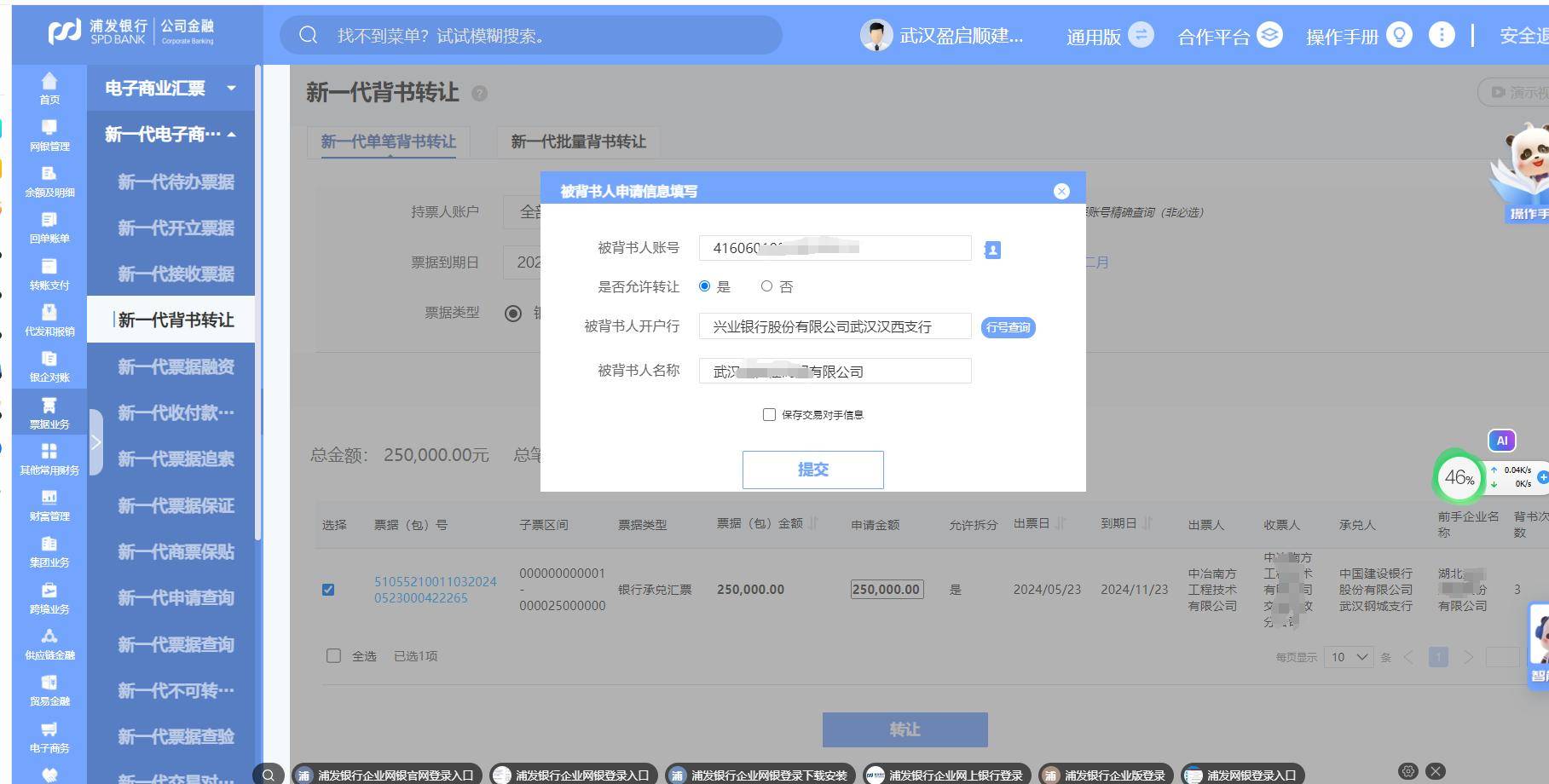Open 首页 home icon in sidebar
The height and width of the screenshot is (784, 1549).
49,88
